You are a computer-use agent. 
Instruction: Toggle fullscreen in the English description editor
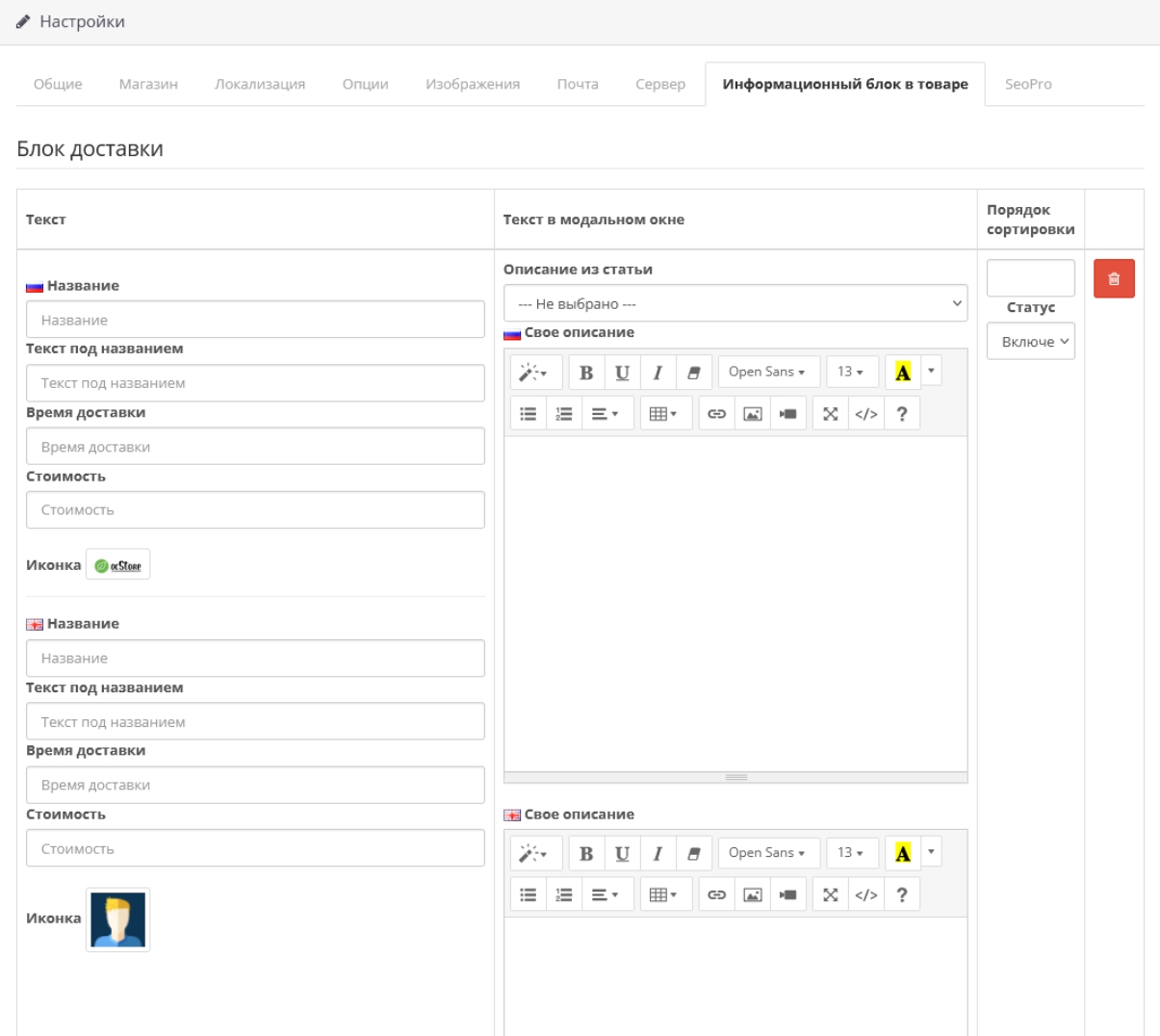click(x=831, y=894)
